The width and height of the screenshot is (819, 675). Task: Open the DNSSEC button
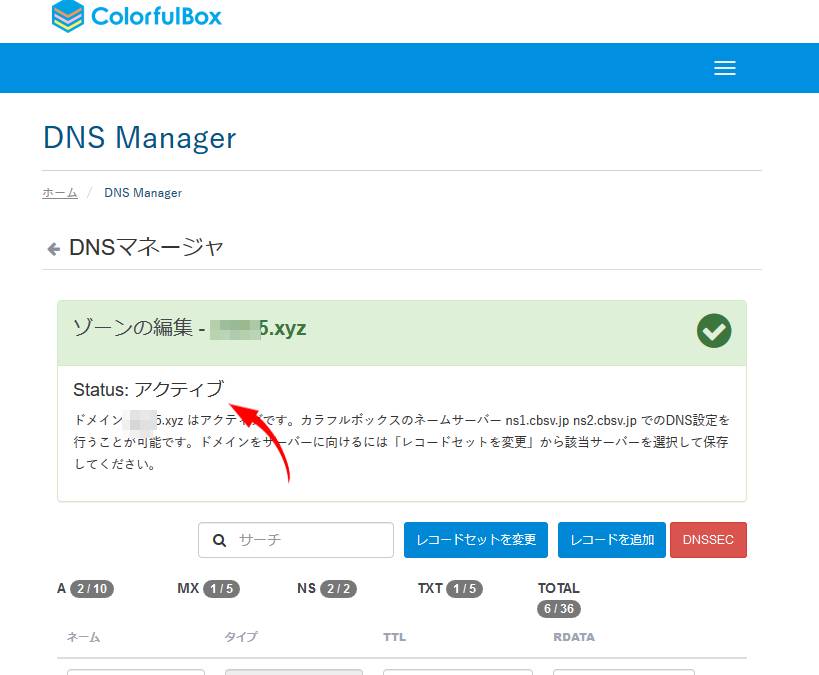[x=708, y=540]
